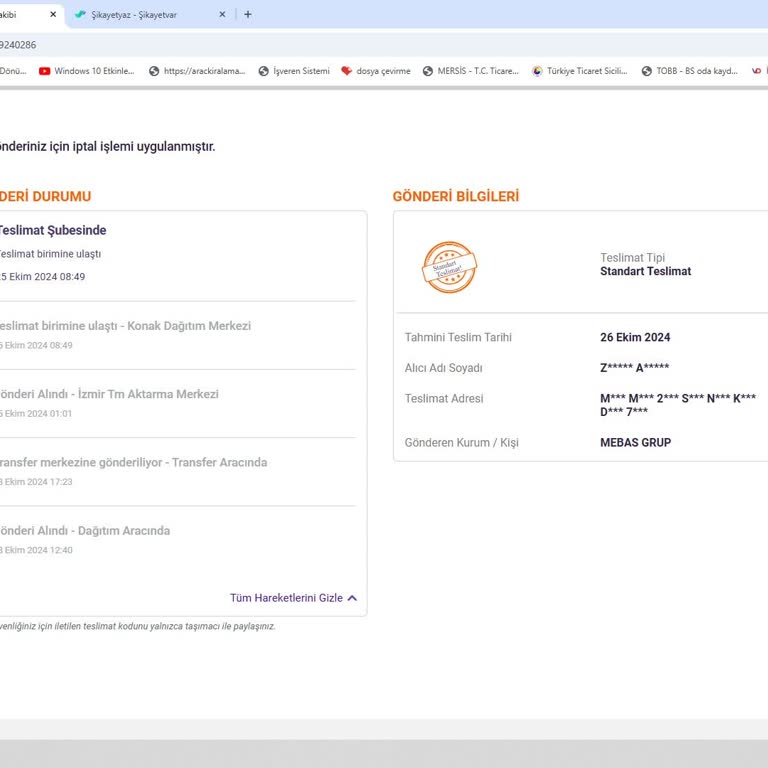
Task: Click the globe icon beside MERSİS bookmark
Action: pos(428,71)
